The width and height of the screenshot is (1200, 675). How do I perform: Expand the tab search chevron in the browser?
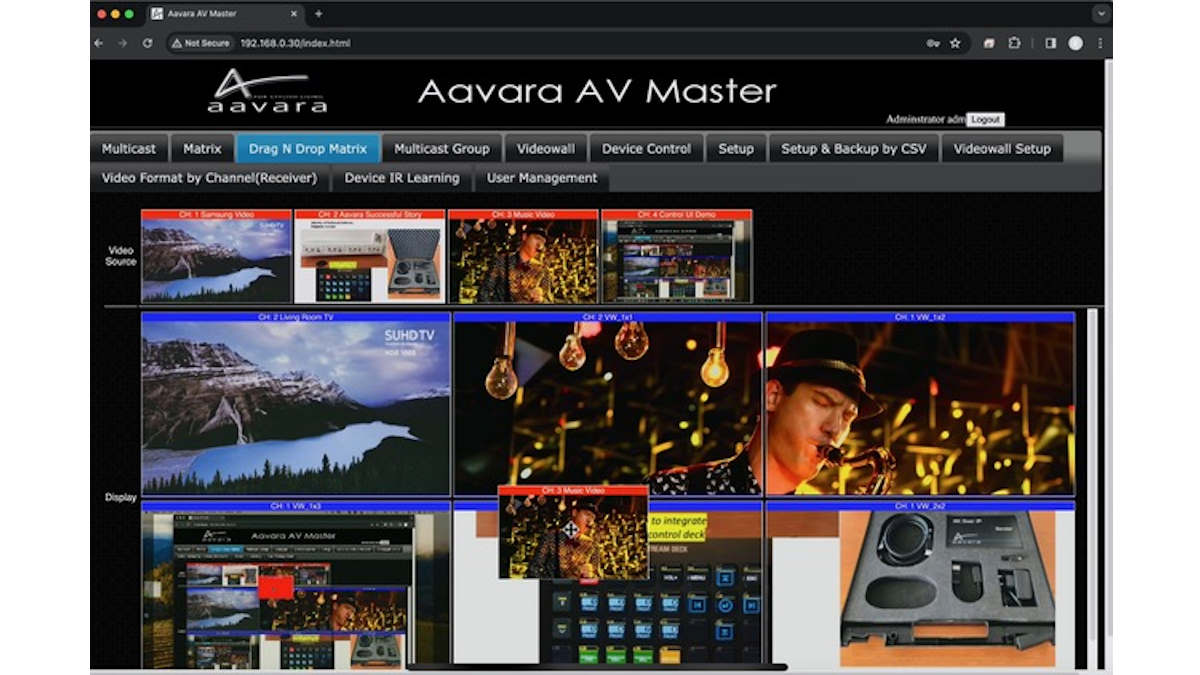coord(1101,14)
